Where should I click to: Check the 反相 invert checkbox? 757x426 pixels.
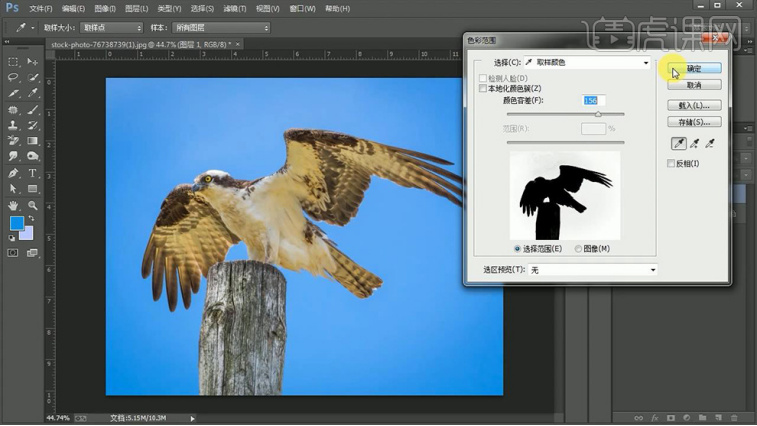coord(671,164)
